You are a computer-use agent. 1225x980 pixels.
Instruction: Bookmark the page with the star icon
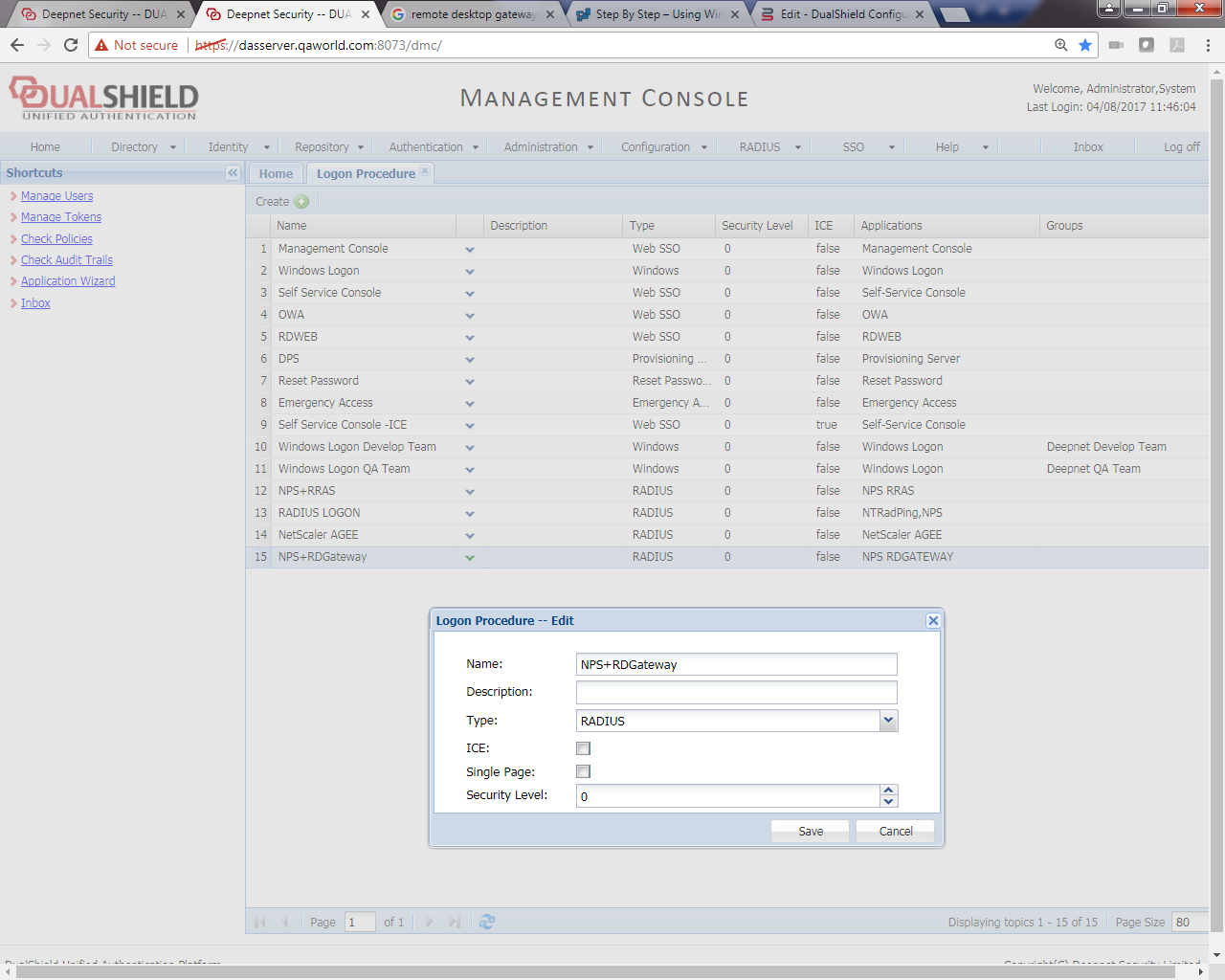click(1085, 45)
